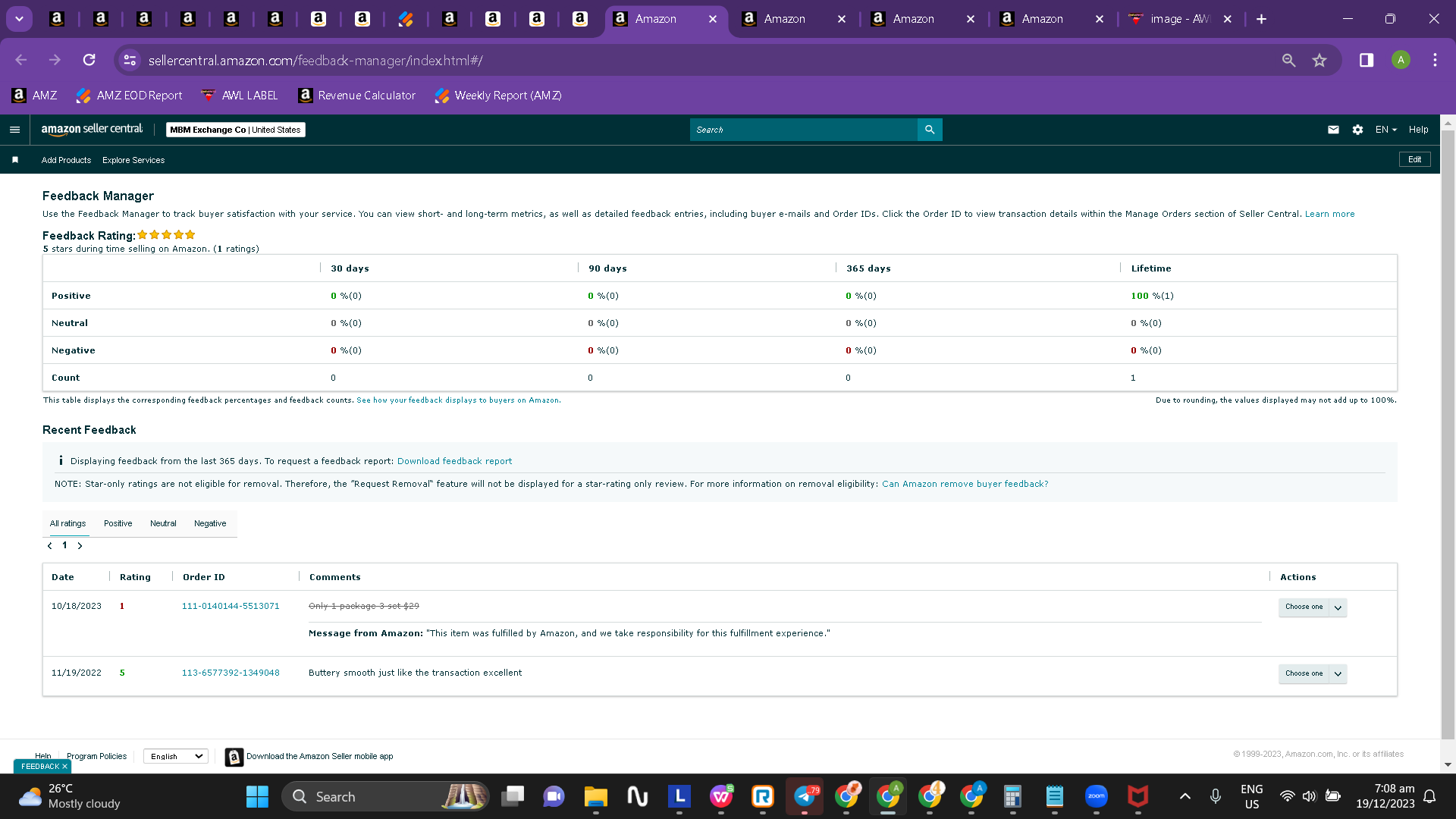This screenshot has width=1456, height=819.
Task: Click the Learn more link
Action: coord(1329,215)
